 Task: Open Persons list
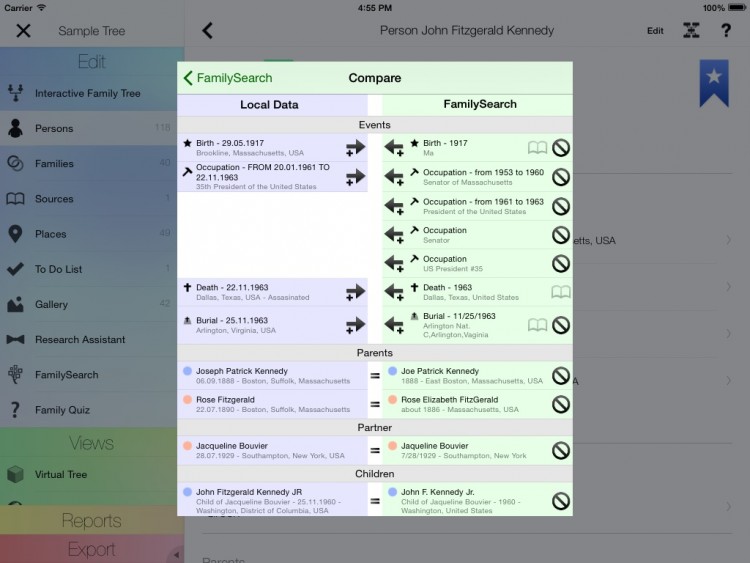pos(92,128)
